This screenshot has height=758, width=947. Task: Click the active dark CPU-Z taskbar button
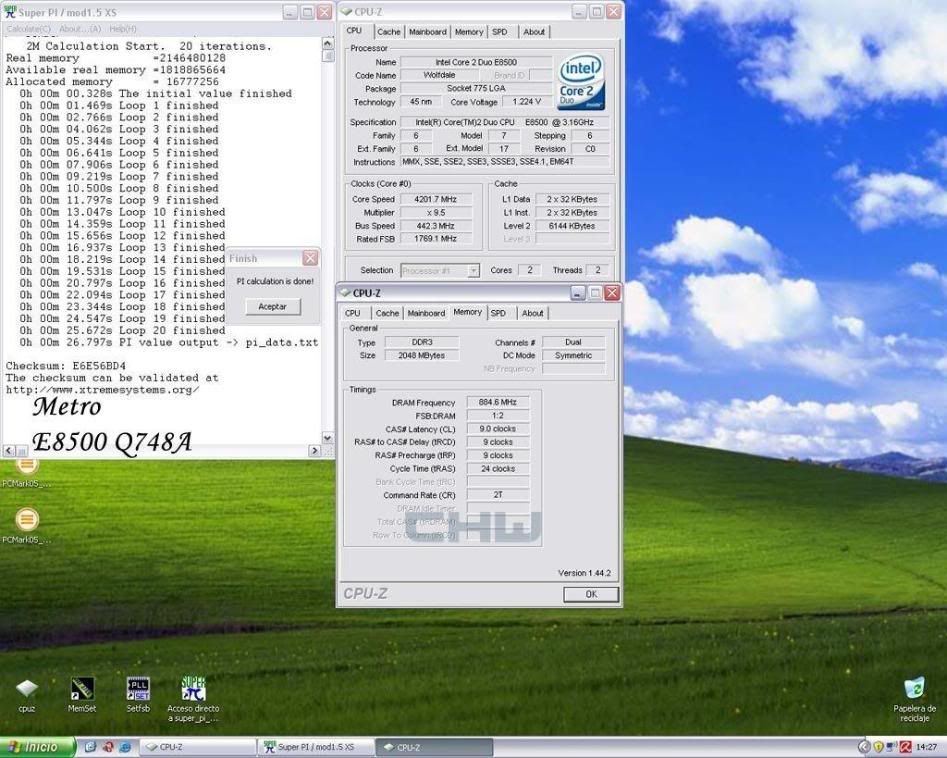pyautogui.click(x=434, y=747)
